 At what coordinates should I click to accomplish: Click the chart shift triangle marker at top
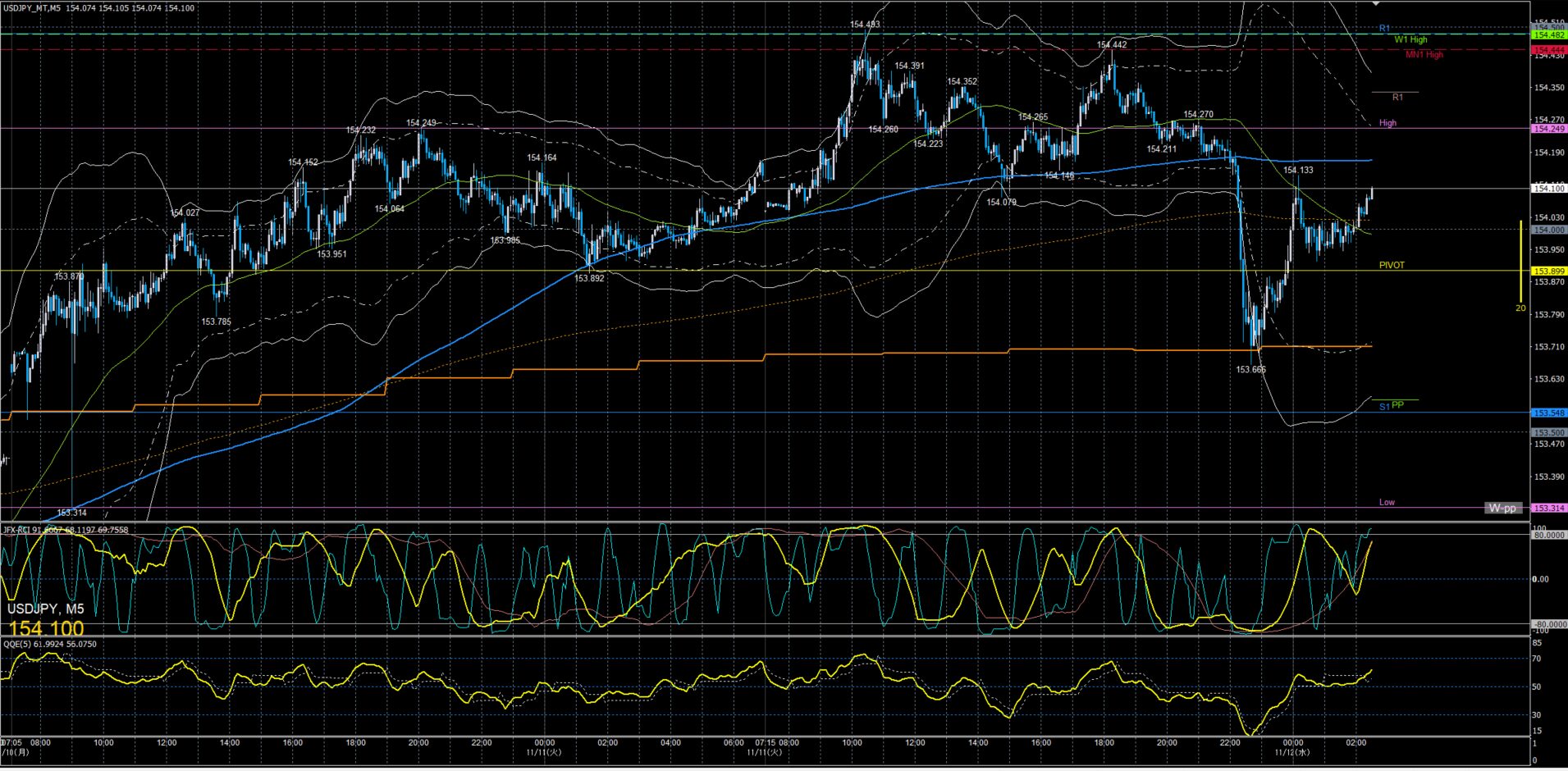click(x=1376, y=4)
